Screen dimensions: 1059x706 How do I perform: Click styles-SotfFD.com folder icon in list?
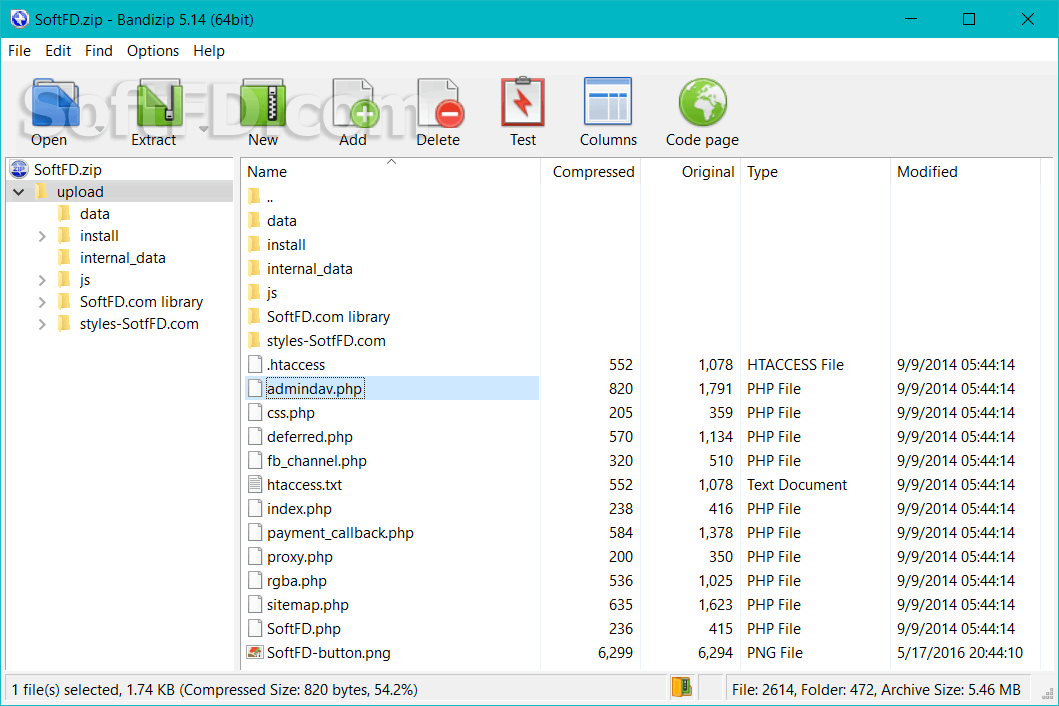[x=254, y=341]
